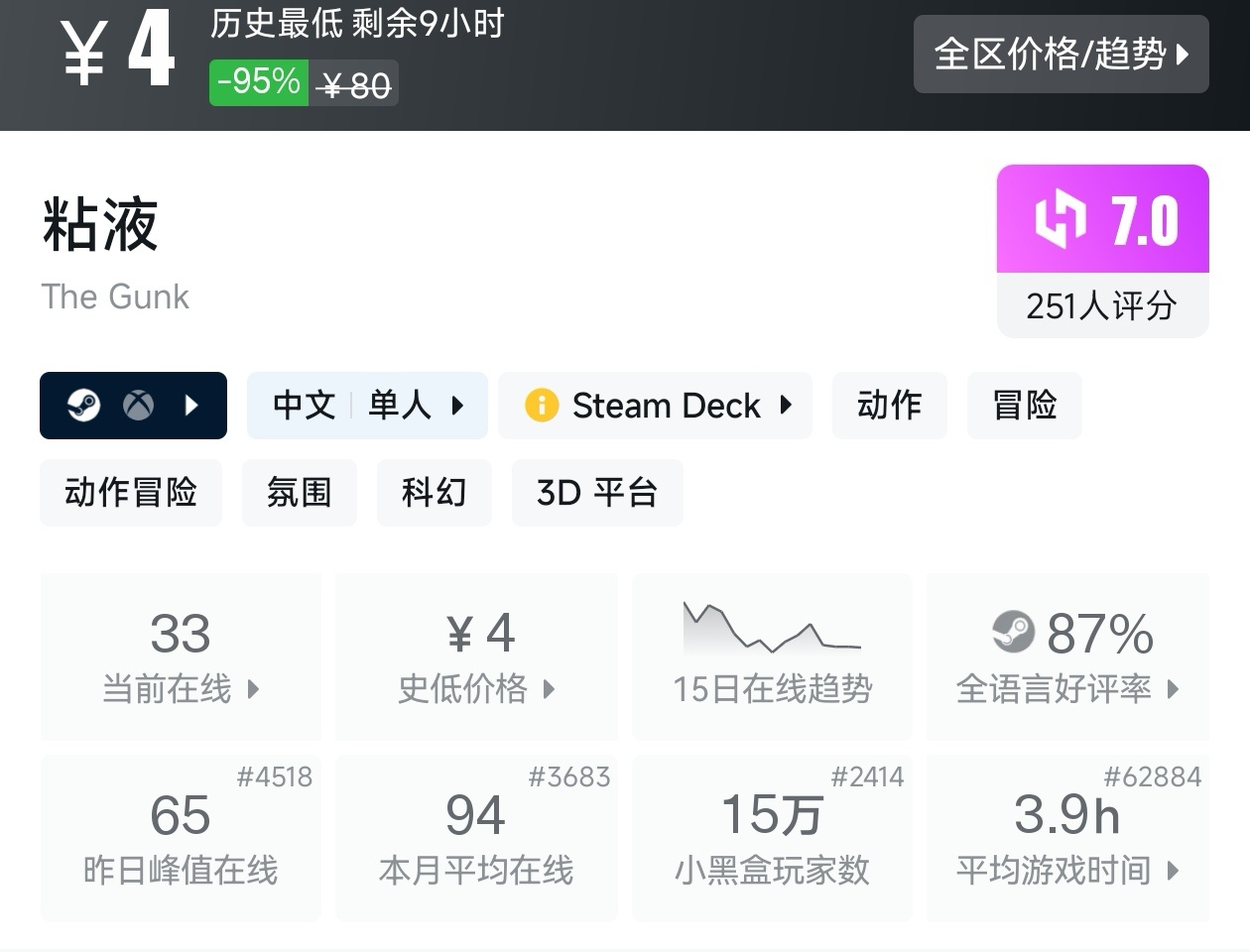Open the 3D 平台 tag
1250x952 pixels.
pyautogui.click(x=596, y=493)
